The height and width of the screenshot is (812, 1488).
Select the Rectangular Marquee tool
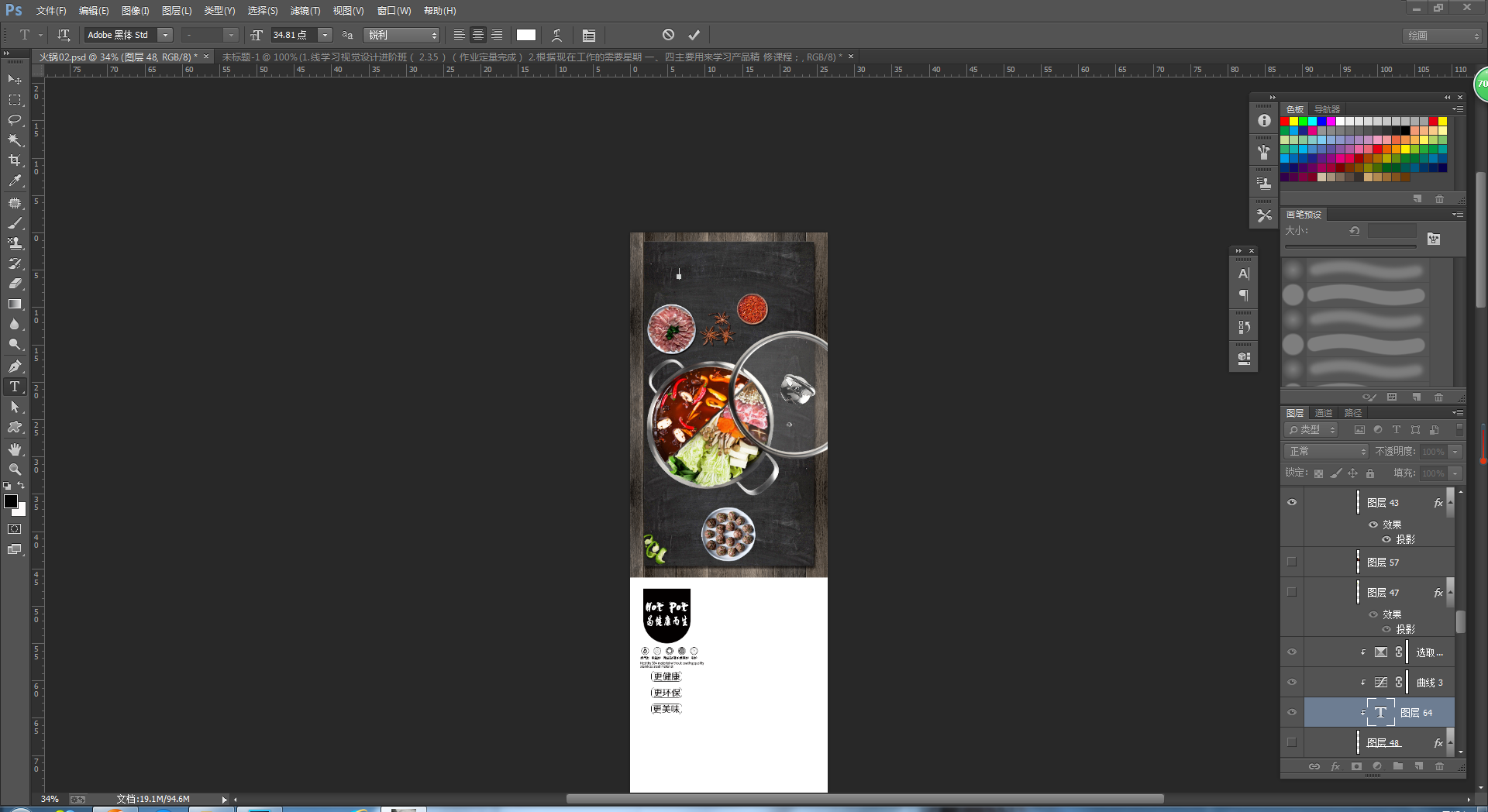tap(15, 100)
